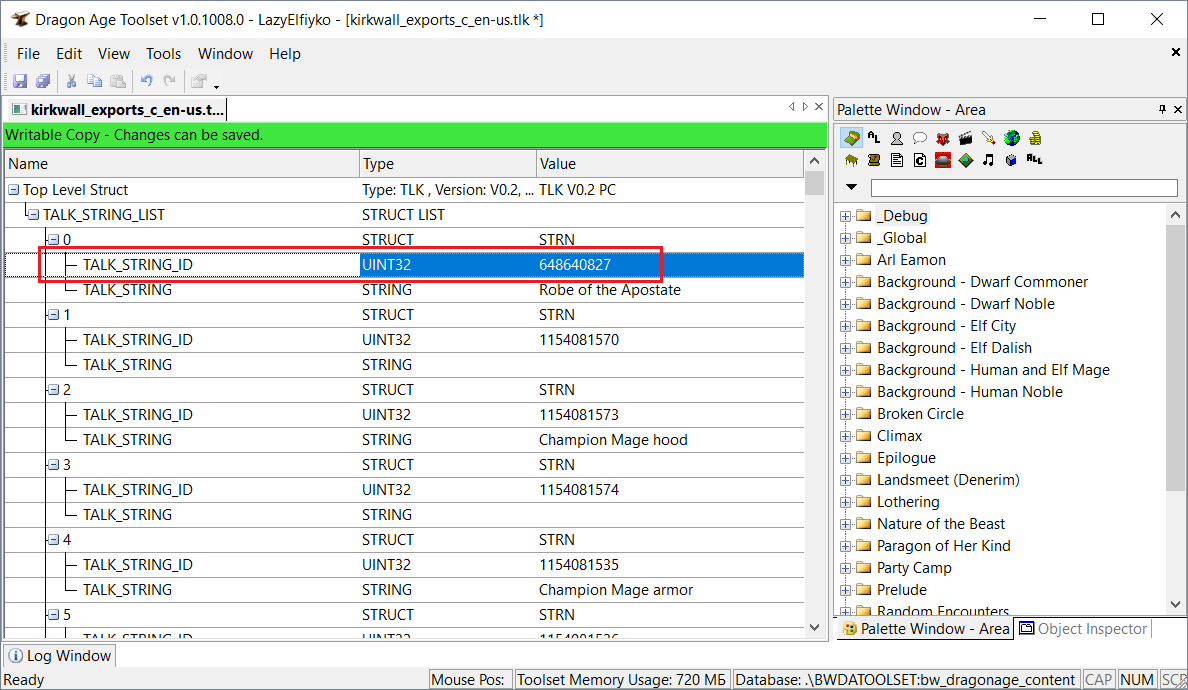The height and width of the screenshot is (690, 1188).
Task: Toggle the Palette Window pin button
Action: click(x=1162, y=110)
